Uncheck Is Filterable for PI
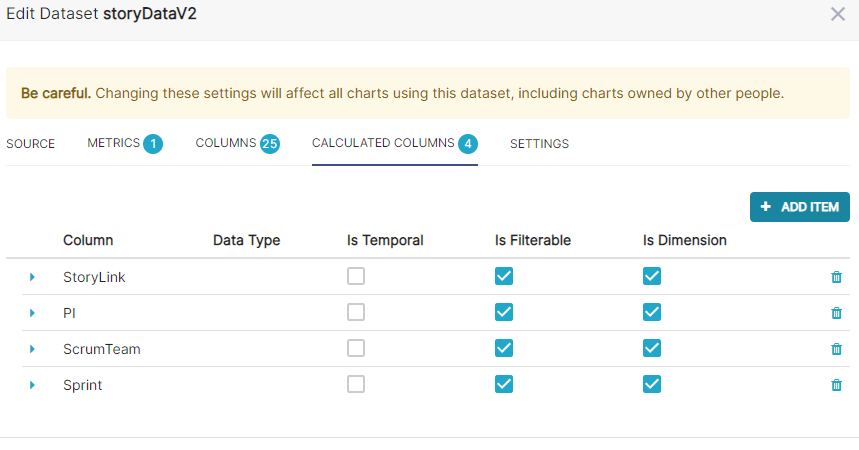Viewport: 859px width, 450px height. (504, 312)
